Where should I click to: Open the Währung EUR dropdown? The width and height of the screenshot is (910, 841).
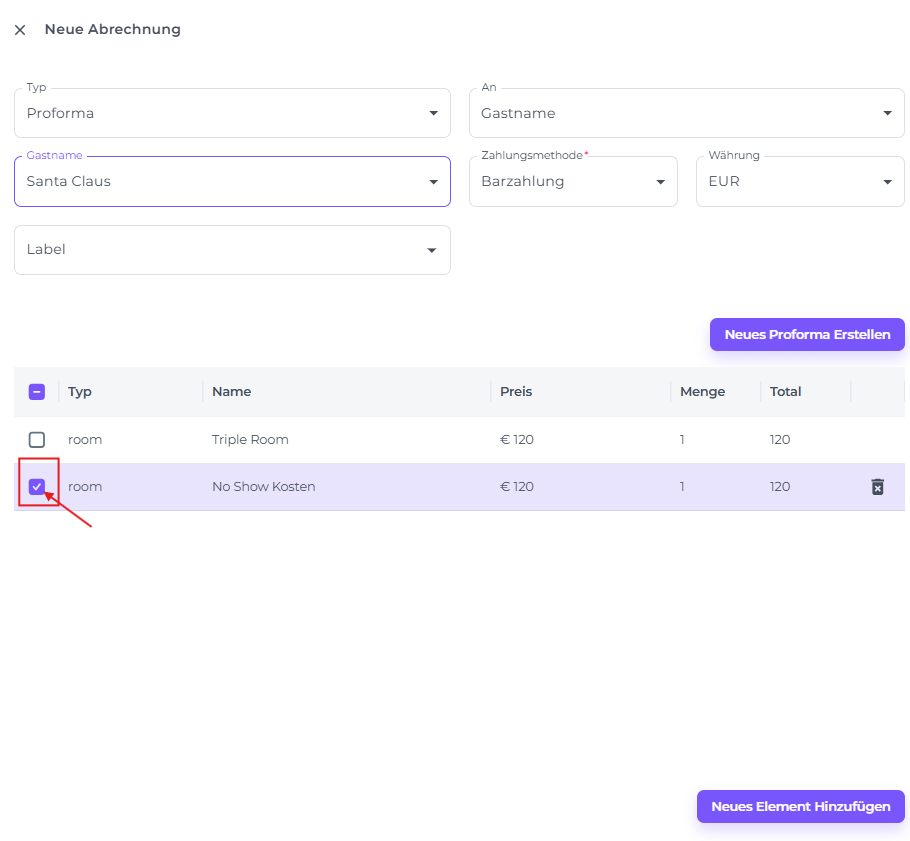click(x=800, y=182)
